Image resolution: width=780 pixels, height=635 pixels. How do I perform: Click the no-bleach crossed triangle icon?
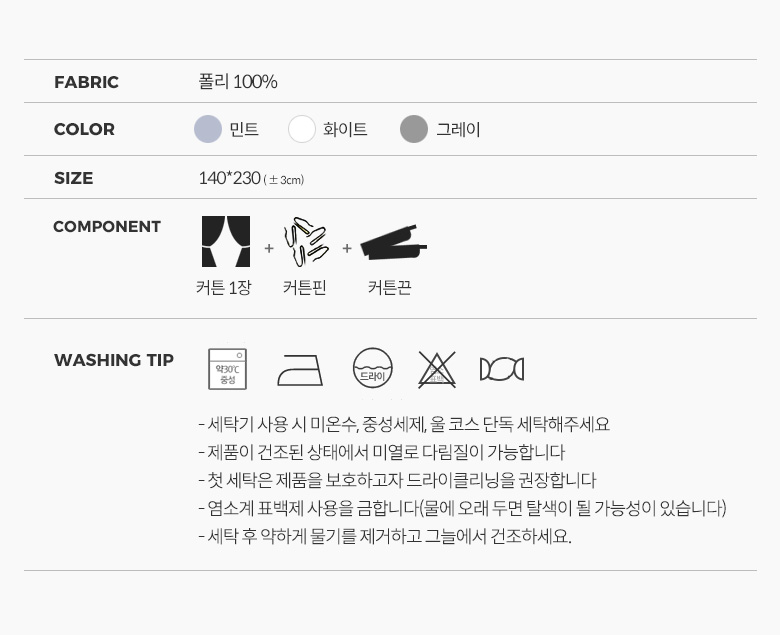tap(437, 369)
